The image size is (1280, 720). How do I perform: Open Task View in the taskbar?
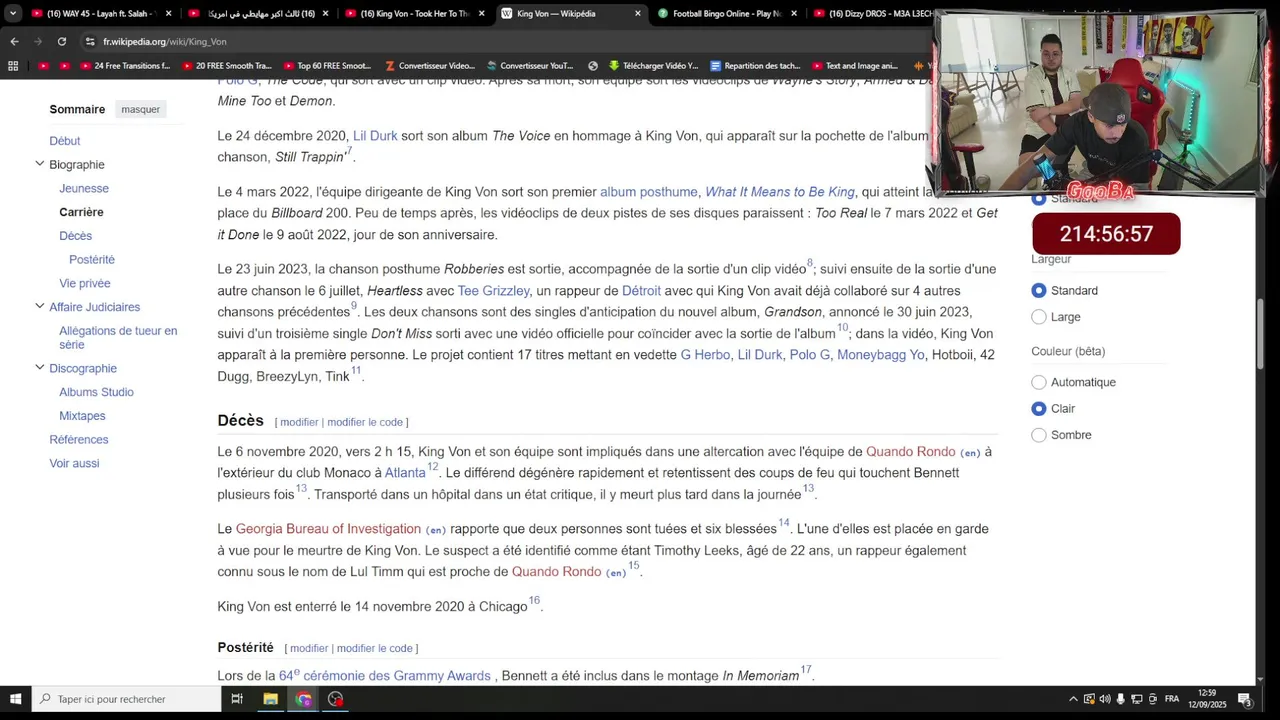(x=237, y=699)
